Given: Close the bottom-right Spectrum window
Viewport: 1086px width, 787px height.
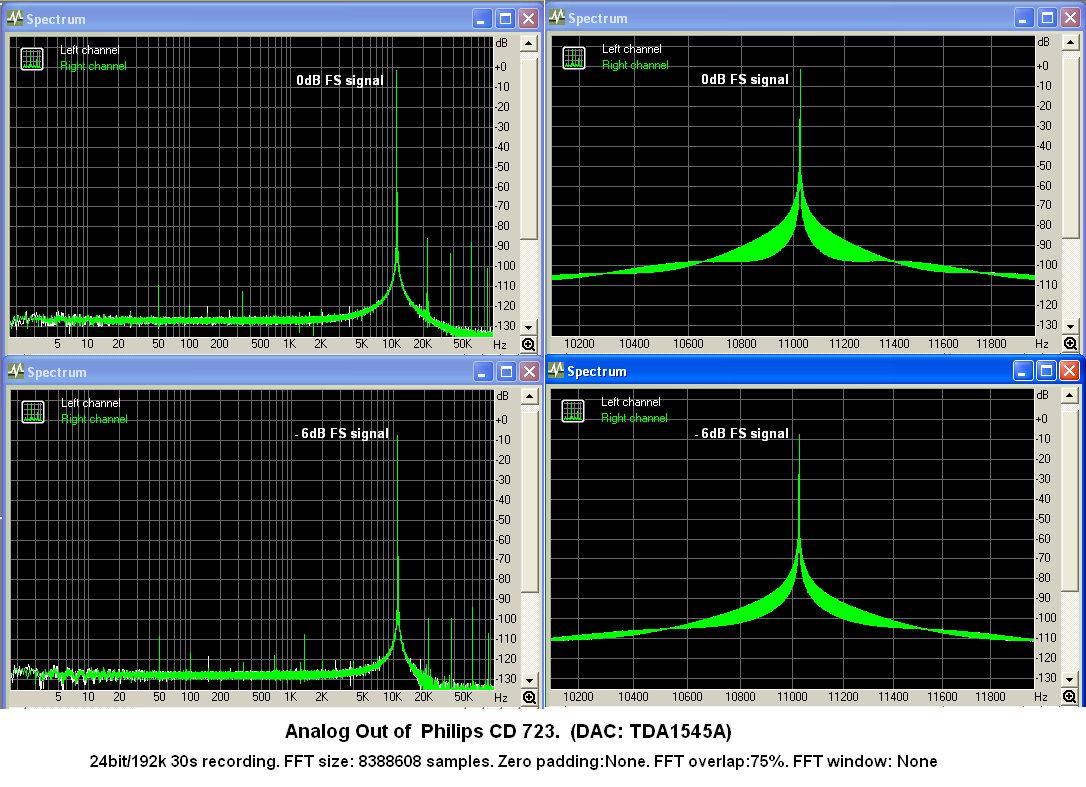Looking at the screenshot, I should pyautogui.click(x=1069, y=371).
